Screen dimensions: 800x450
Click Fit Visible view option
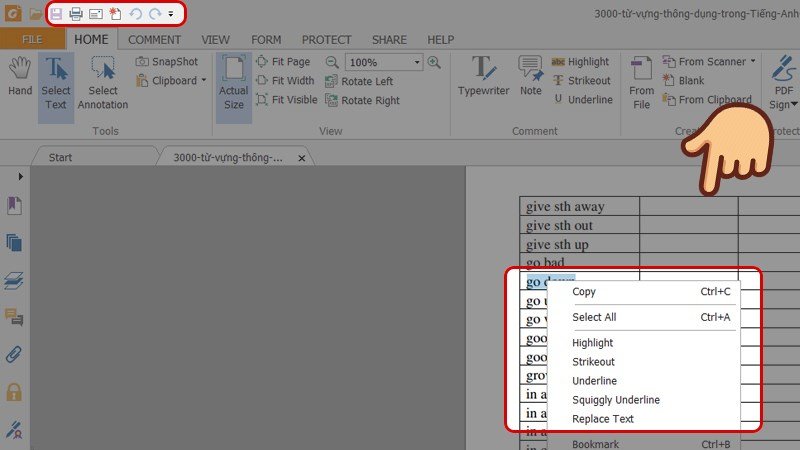287,99
